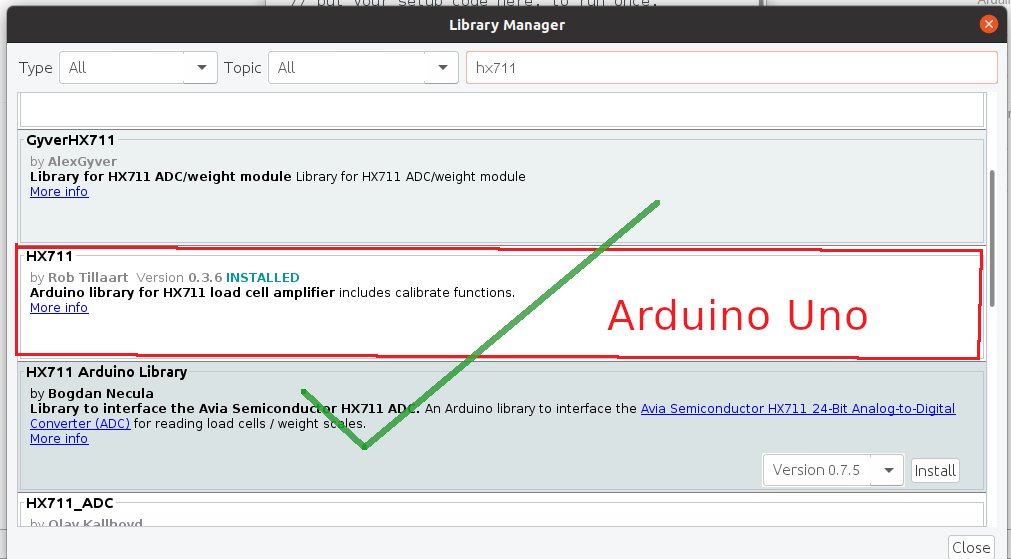The height and width of the screenshot is (559, 1011).
Task: Click the Bogdan Necula author name
Action: (x=101, y=393)
